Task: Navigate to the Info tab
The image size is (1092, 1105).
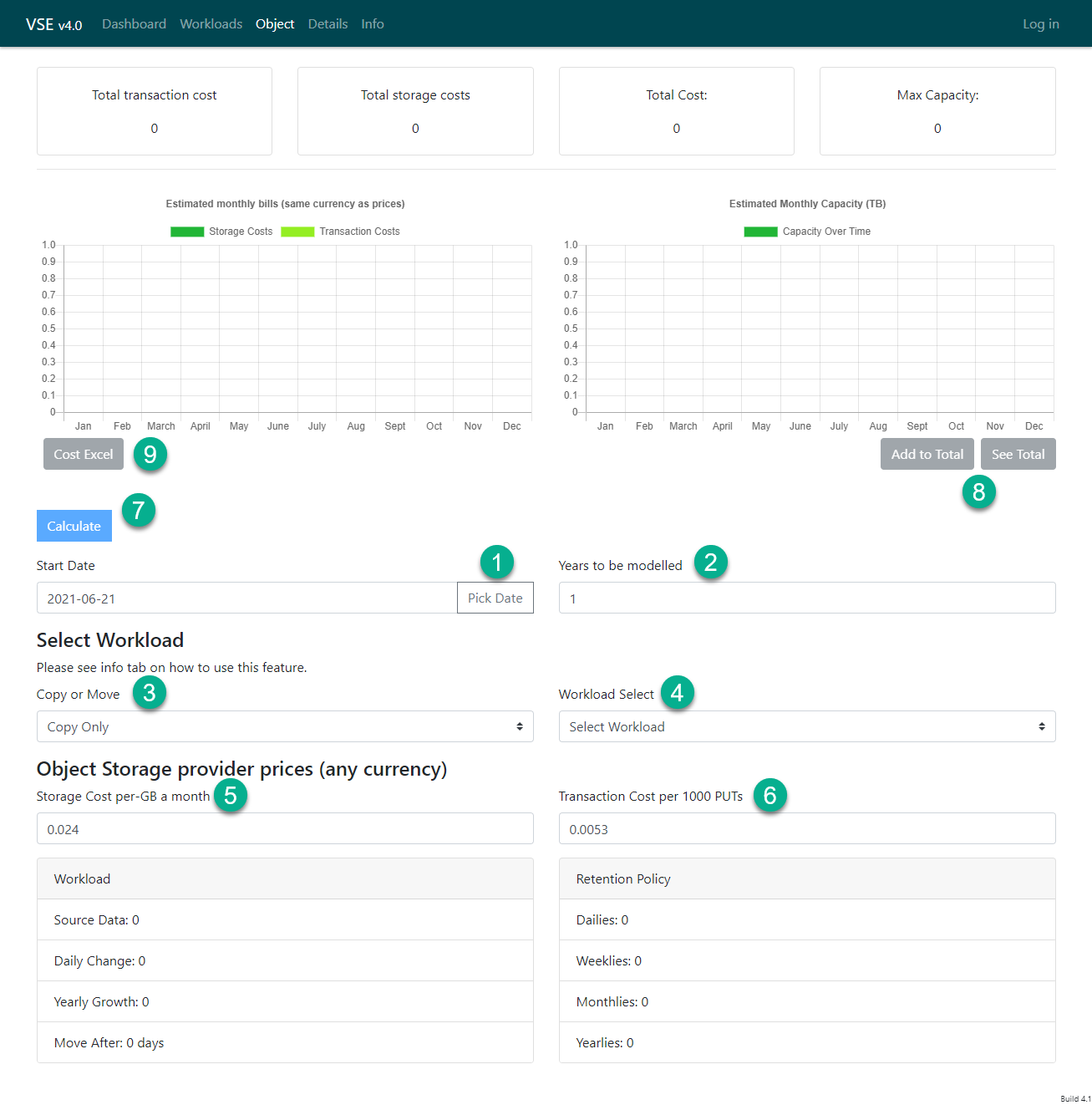Action: tap(373, 24)
